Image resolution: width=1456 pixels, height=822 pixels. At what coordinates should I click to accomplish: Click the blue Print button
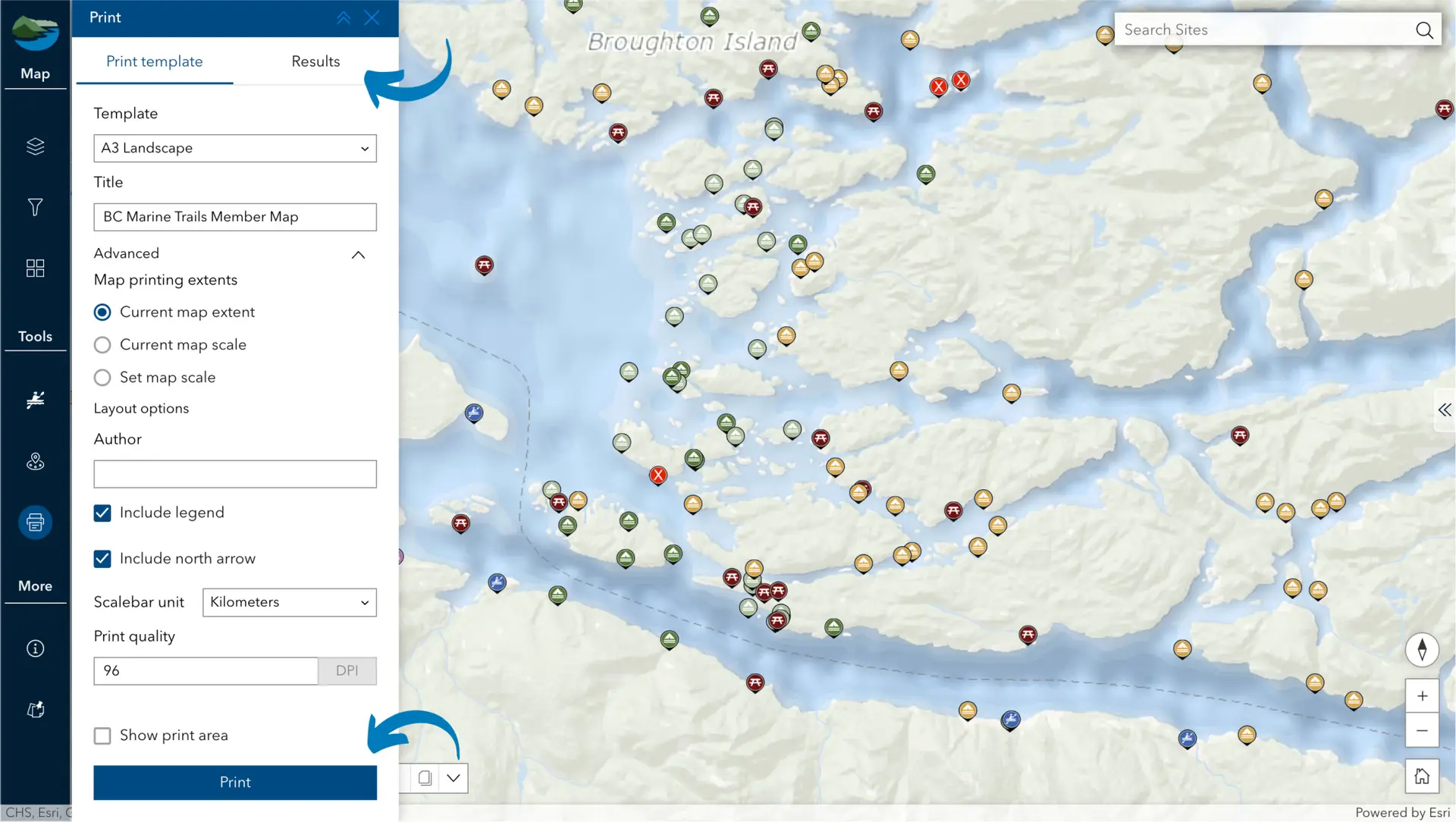coord(234,783)
